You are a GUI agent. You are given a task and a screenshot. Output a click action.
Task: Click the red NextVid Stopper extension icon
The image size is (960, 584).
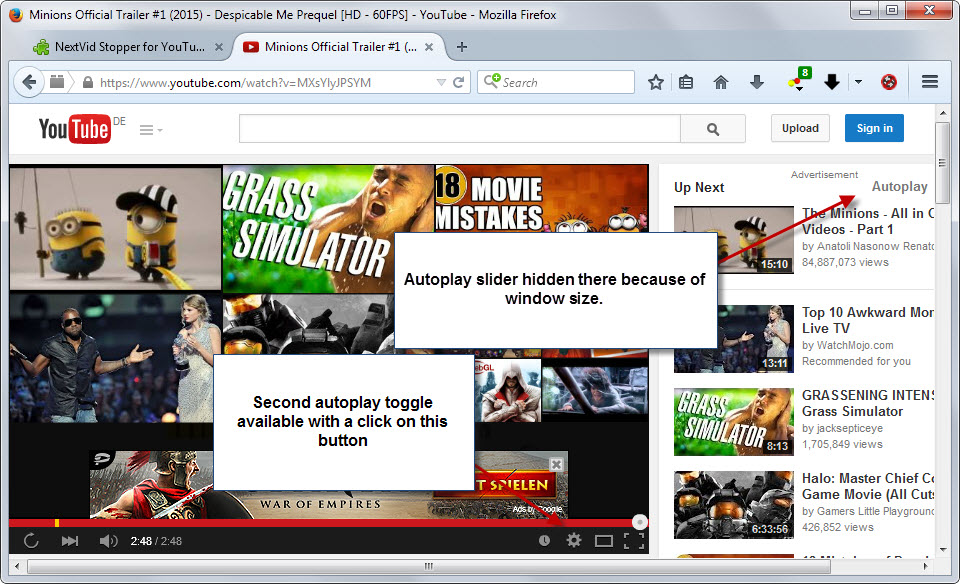(x=889, y=81)
